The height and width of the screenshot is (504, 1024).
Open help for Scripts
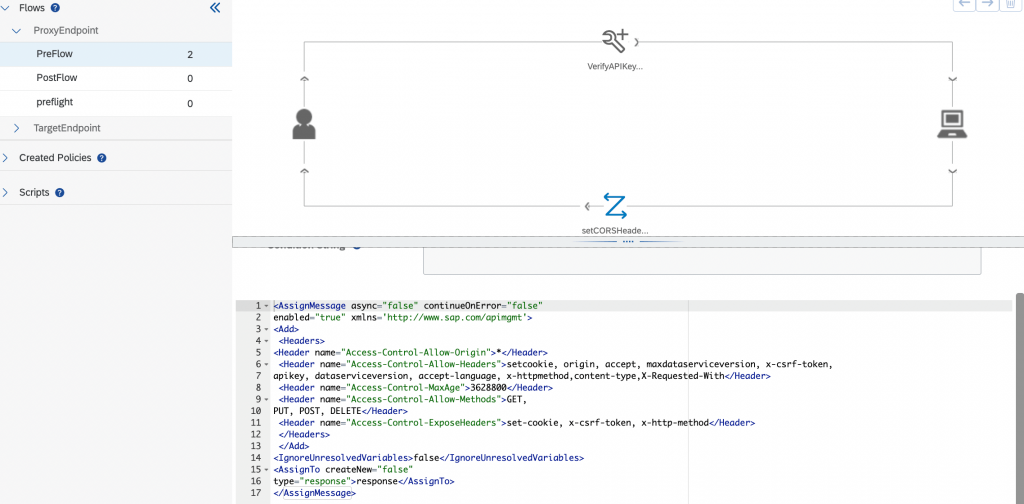59,193
